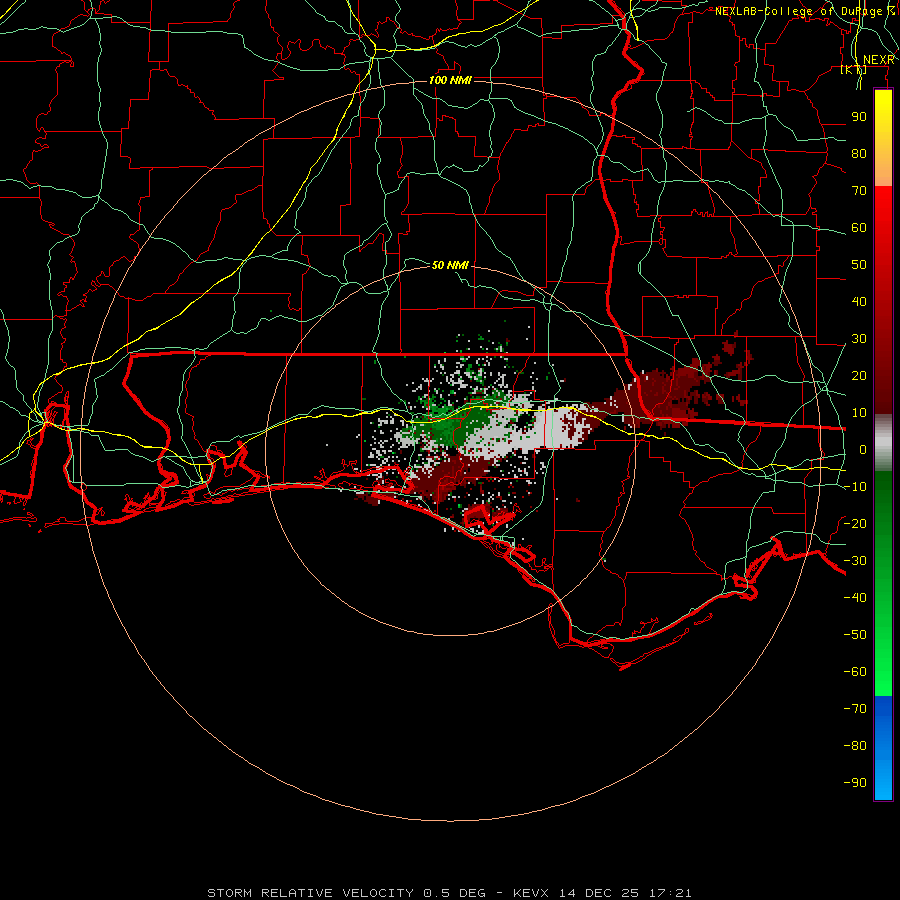Screen dimensions: 900x900
Task: Select the 80 value on the velocity scale
Action: [859, 154]
